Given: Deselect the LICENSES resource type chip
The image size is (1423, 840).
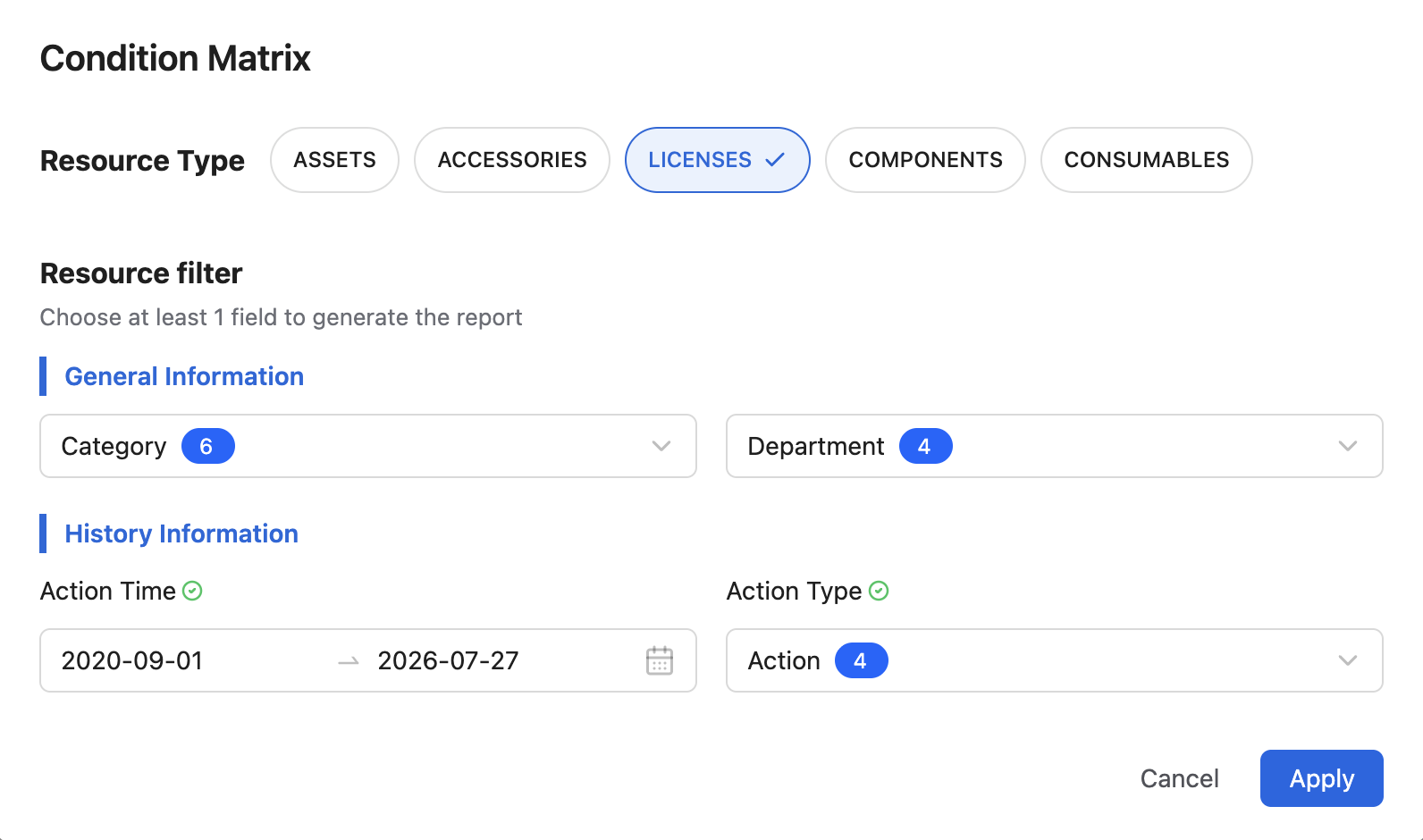Looking at the screenshot, I should 718,160.
